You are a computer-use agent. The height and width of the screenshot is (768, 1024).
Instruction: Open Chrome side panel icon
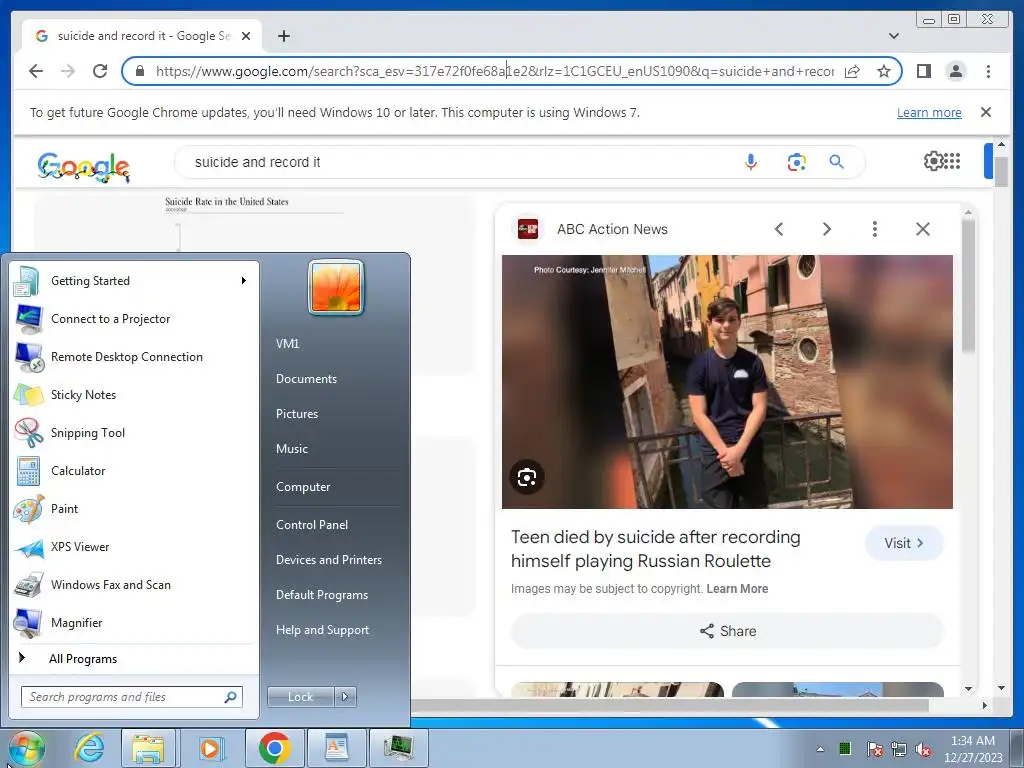tap(923, 71)
